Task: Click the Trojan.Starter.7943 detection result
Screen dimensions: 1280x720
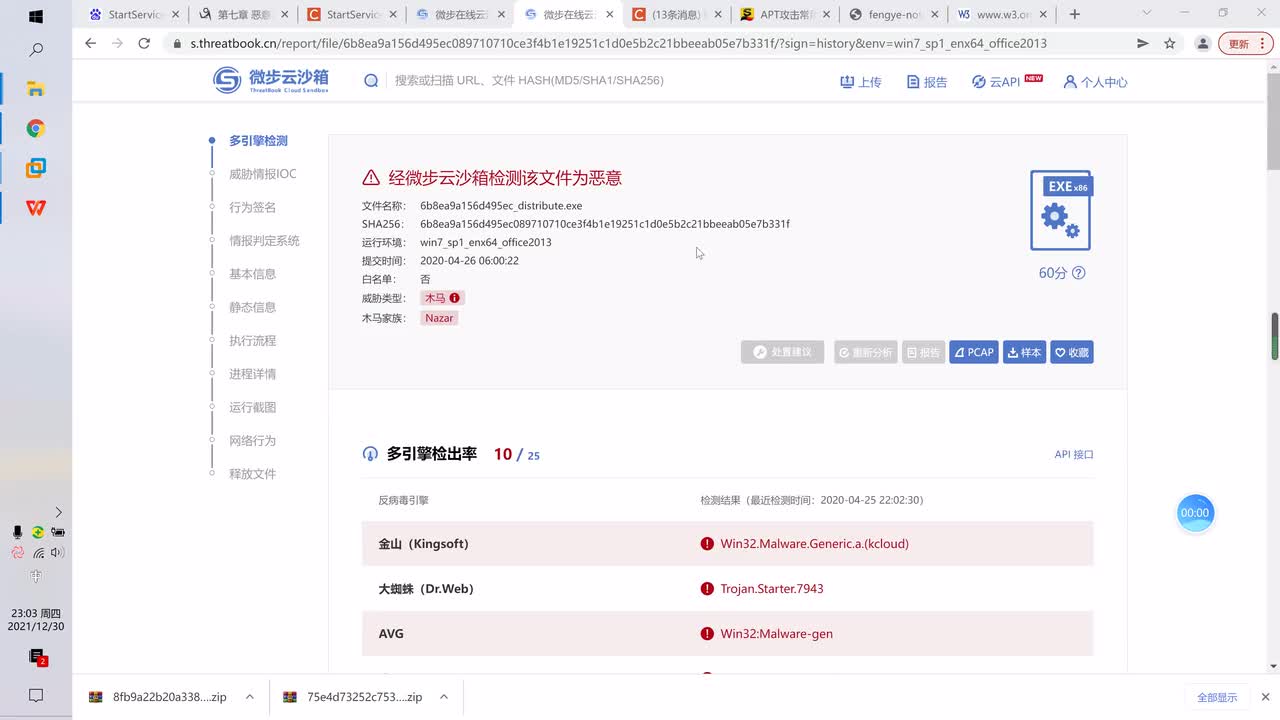Action: point(772,589)
